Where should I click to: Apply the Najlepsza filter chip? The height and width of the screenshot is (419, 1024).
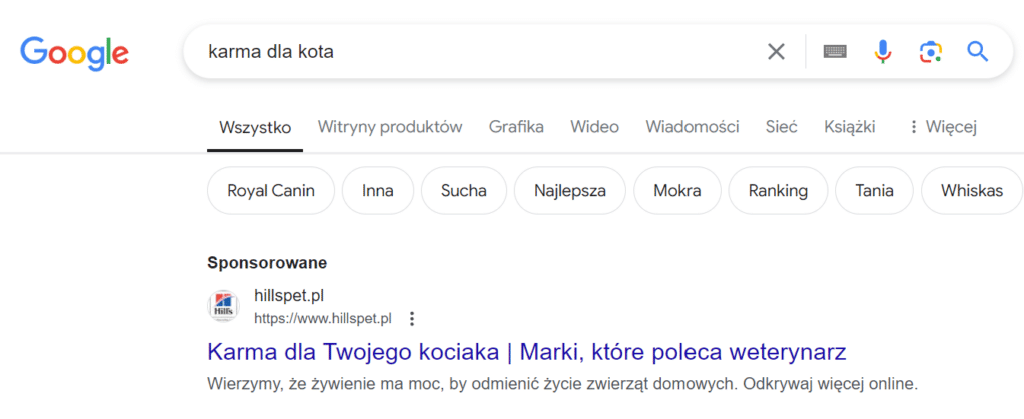pyautogui.click(x=569, y=191)
